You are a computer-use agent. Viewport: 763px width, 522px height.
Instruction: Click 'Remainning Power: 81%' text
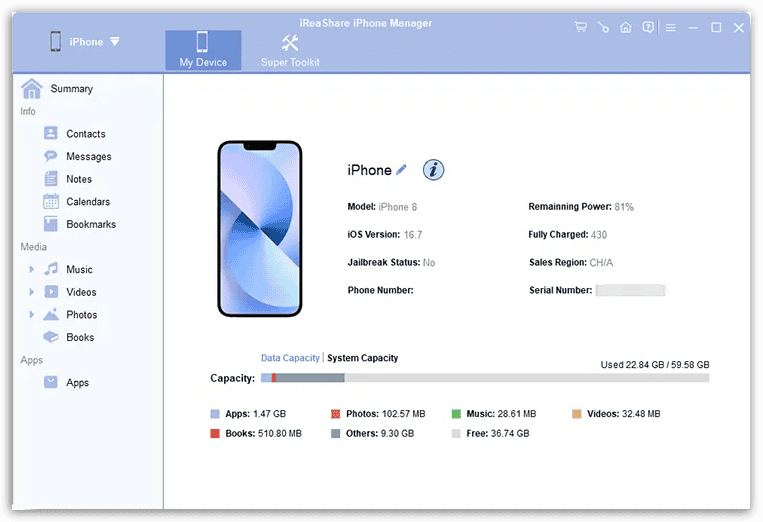(581, 207)
